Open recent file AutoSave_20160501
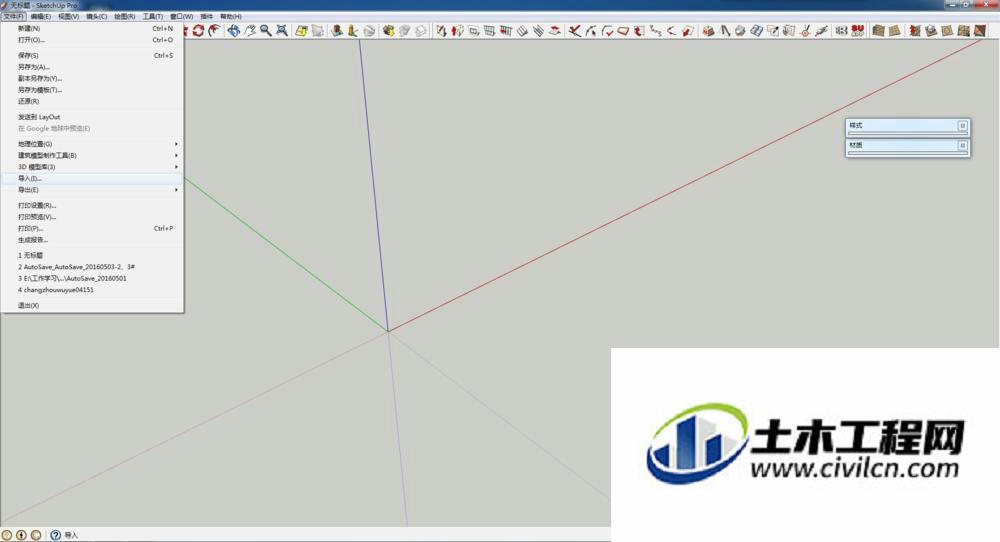This screenshot has width=1000, height=542. pos(92,278)
